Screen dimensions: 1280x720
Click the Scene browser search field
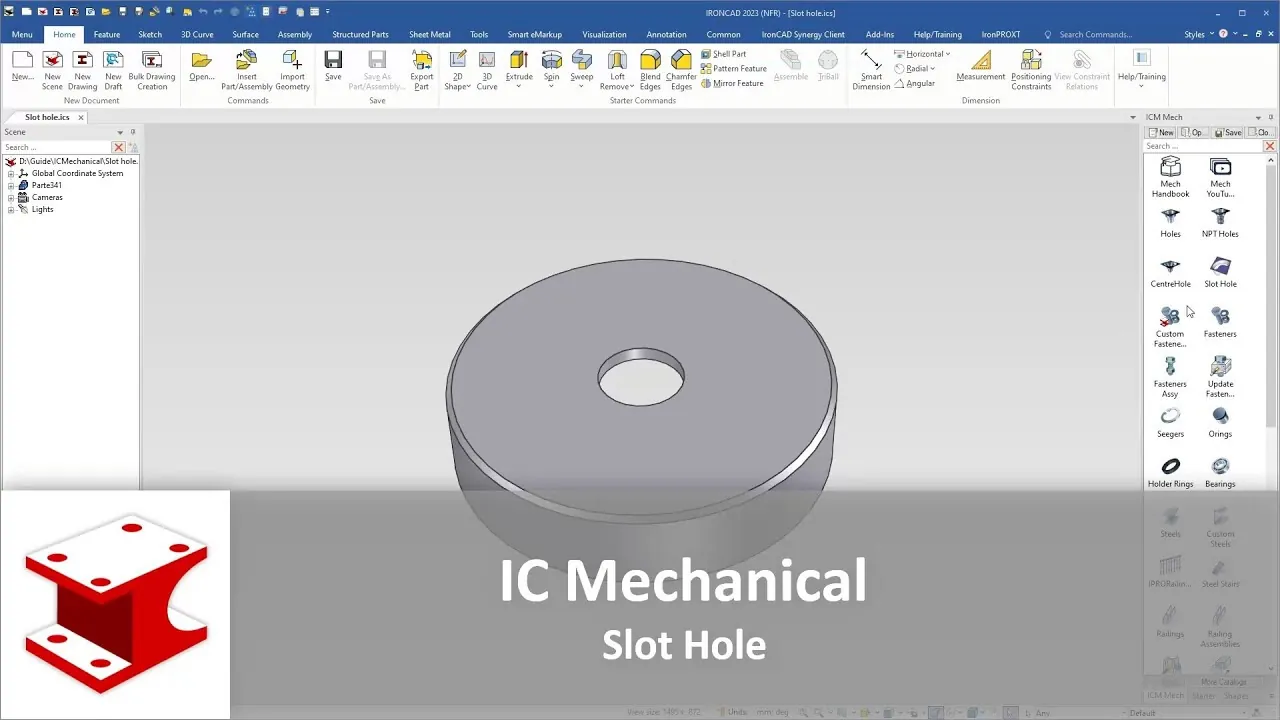pos(57,147)
